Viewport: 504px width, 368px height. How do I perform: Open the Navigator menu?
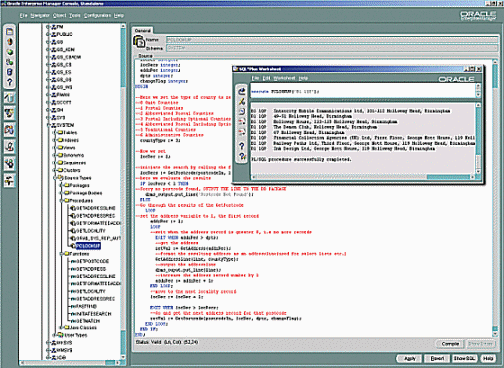tap(40, 16)
